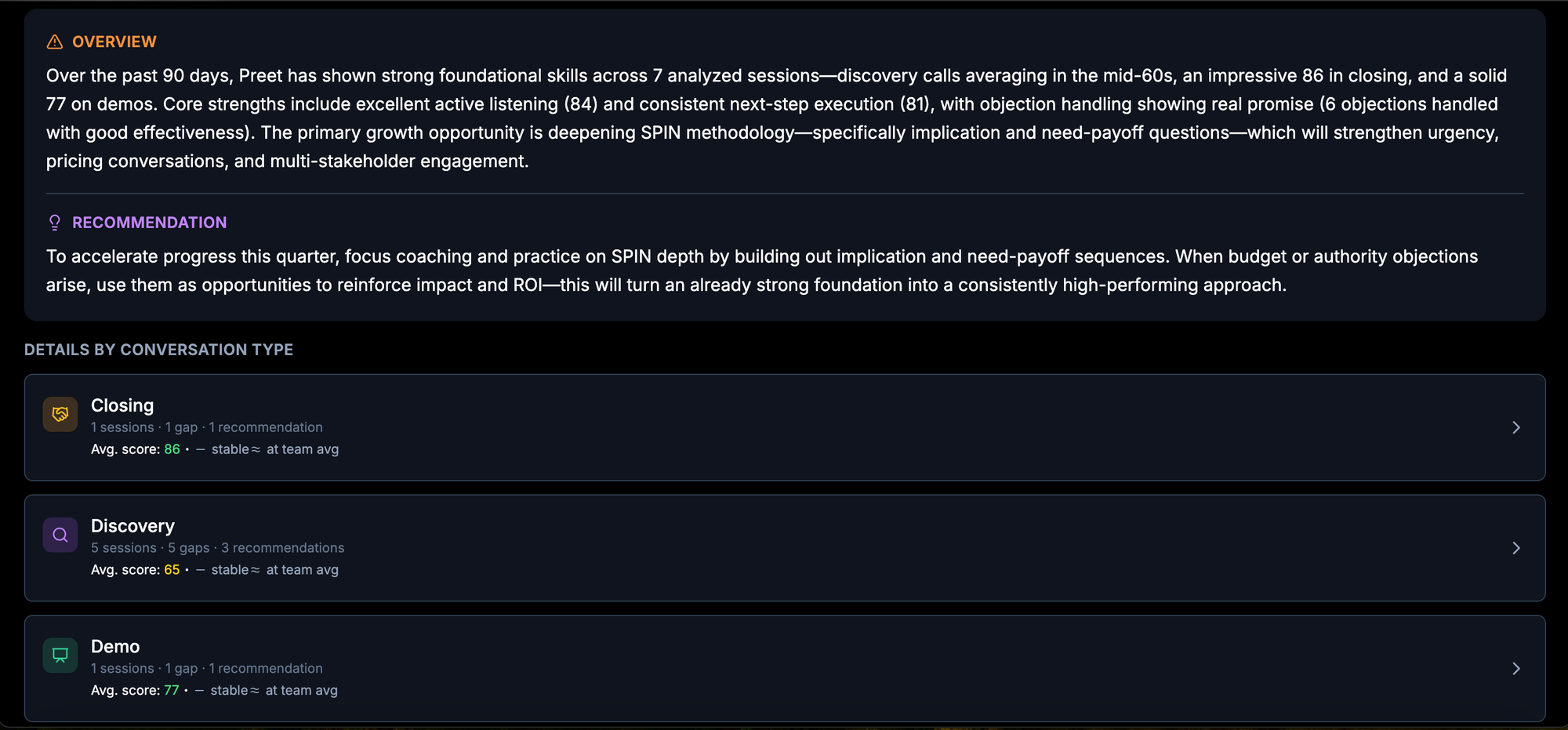Click the OVERVIEW section heading
The width and height of the screenshot is (1568, 730).
point(114,42)
